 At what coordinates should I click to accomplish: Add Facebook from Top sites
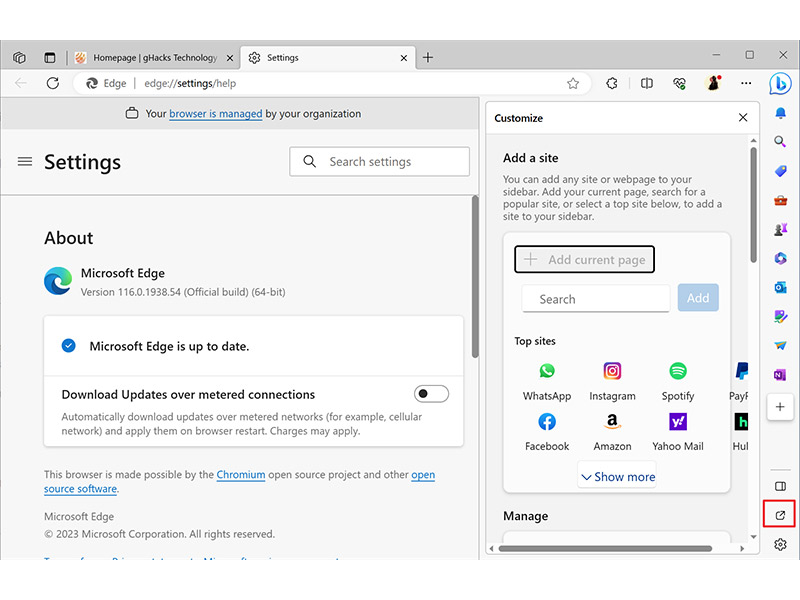[547, 432]
